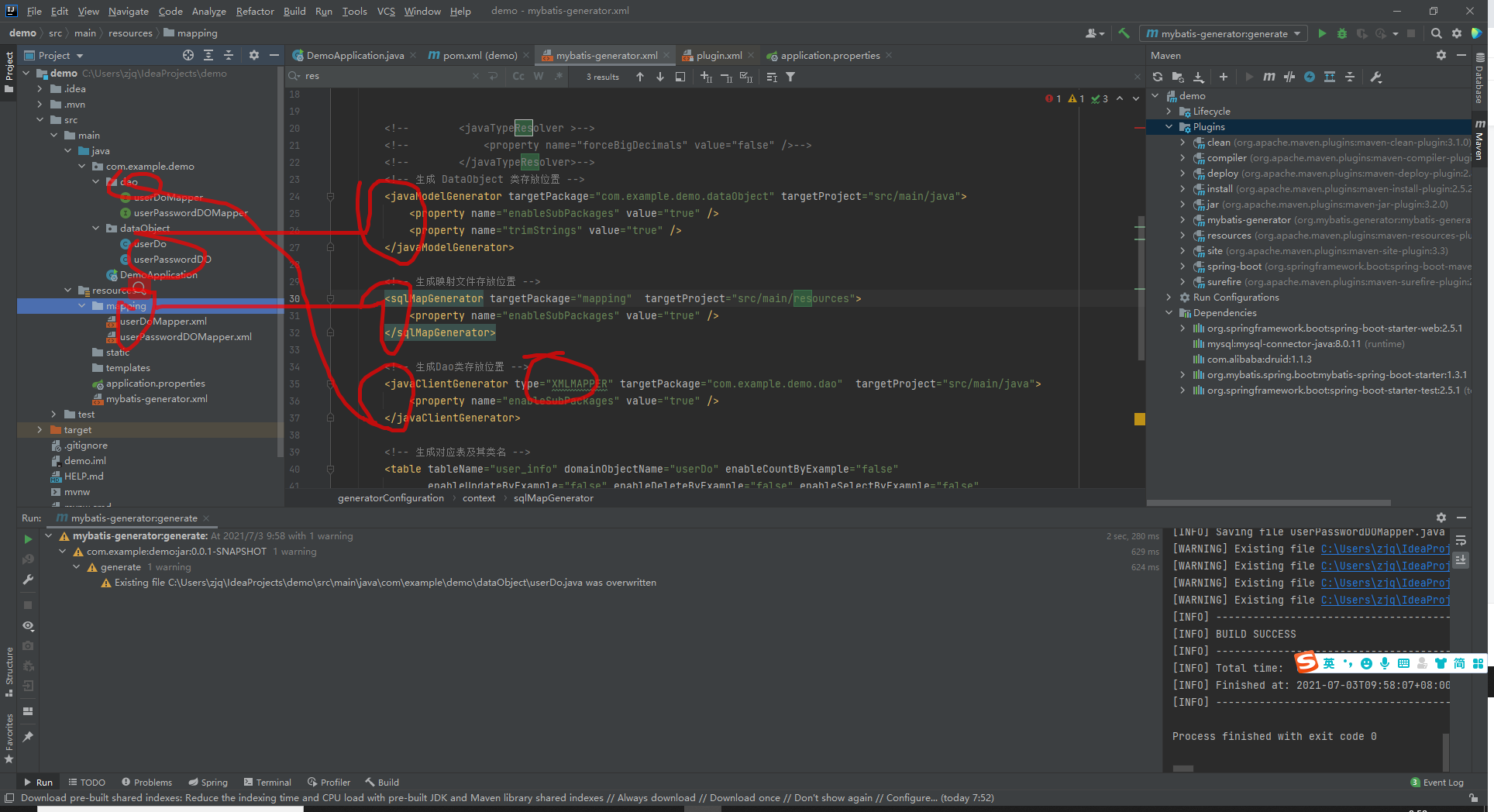The width and height of the screenshot is (1494, 812).
Task: Expand Lifecycle node in Maven panel
Action: pyautogui.click(x=1169, y=111)
